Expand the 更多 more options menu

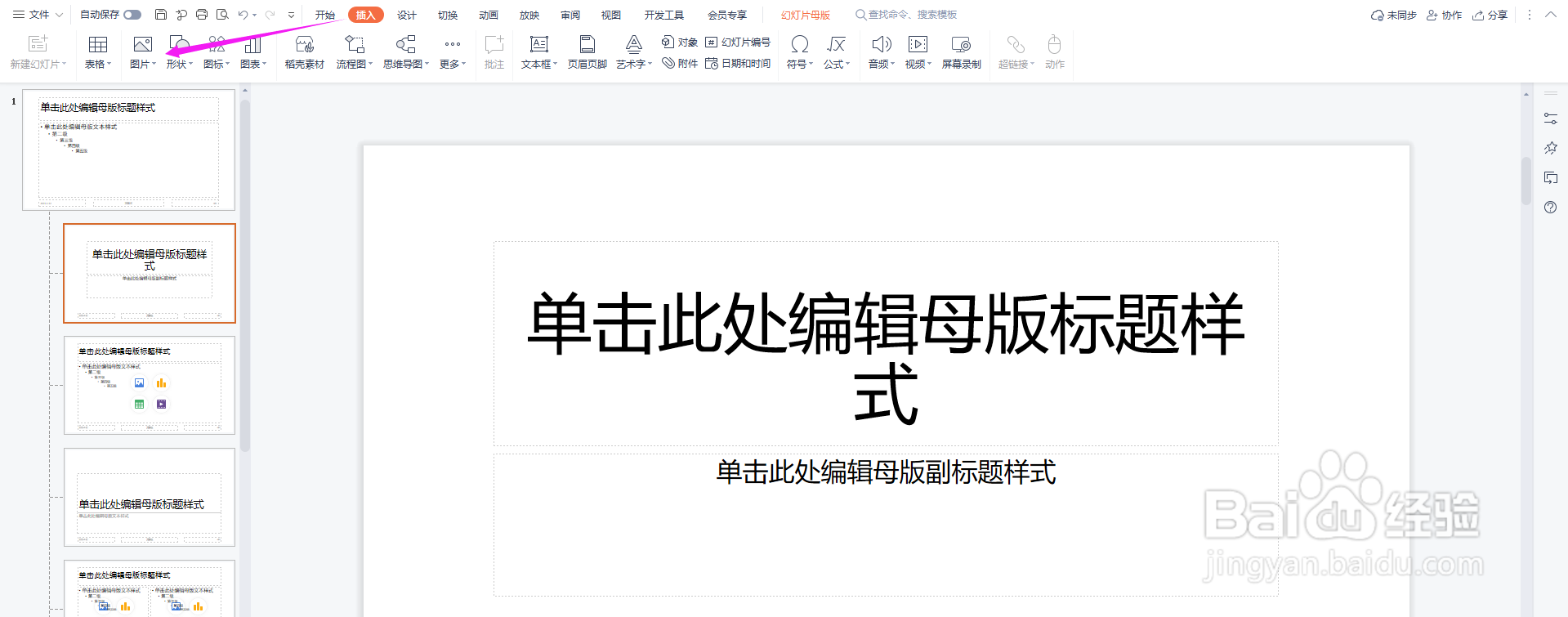[453, 51]
